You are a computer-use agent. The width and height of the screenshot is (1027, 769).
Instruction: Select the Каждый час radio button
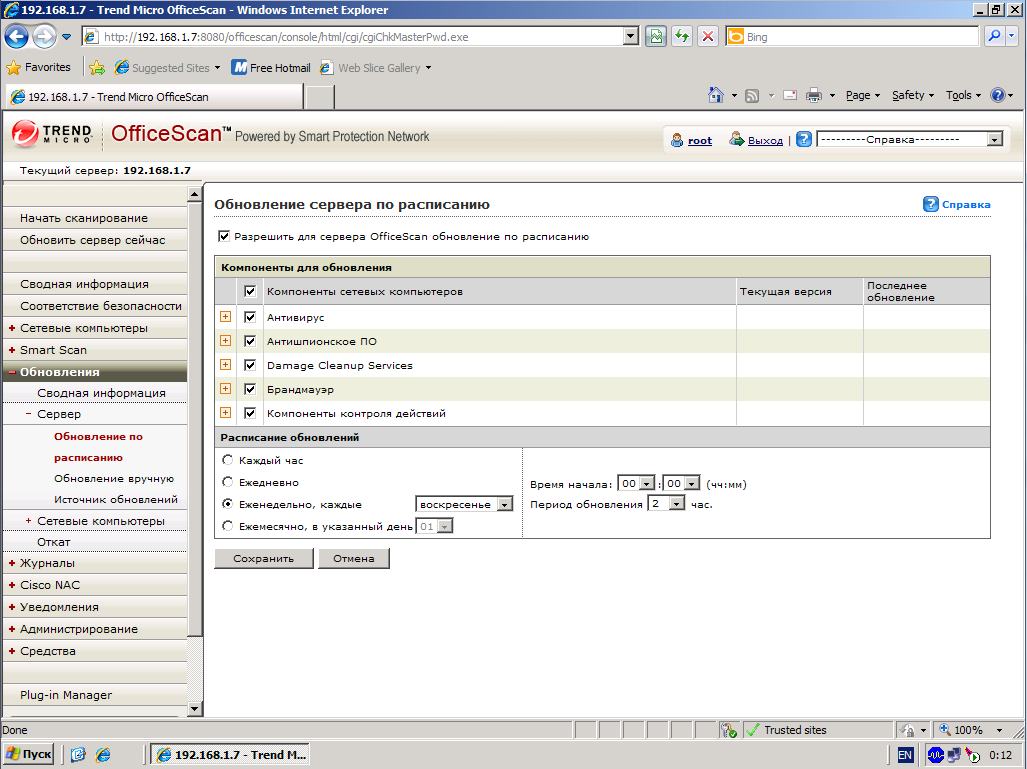coord(227,460)
